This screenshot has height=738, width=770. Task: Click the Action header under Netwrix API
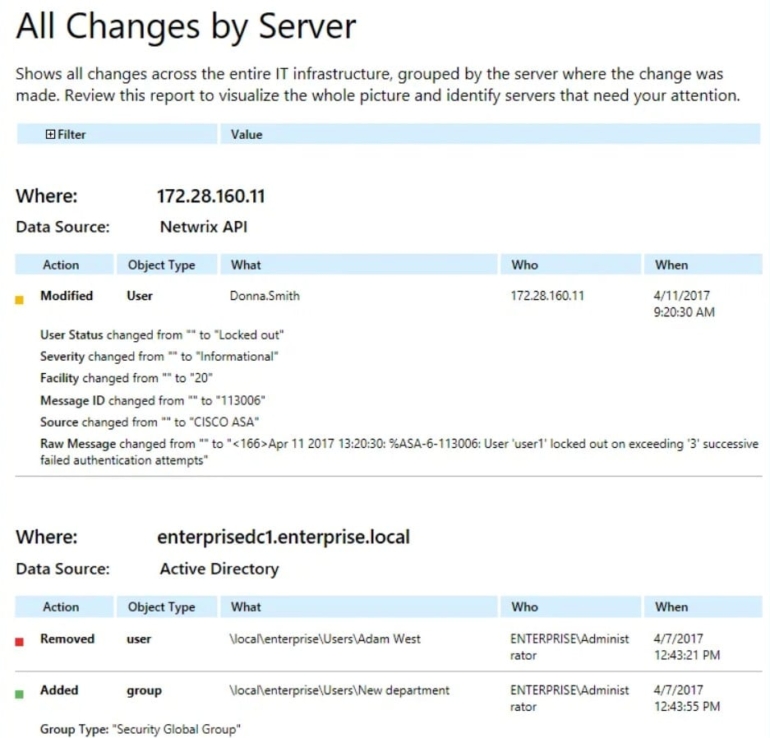(64, 264)
